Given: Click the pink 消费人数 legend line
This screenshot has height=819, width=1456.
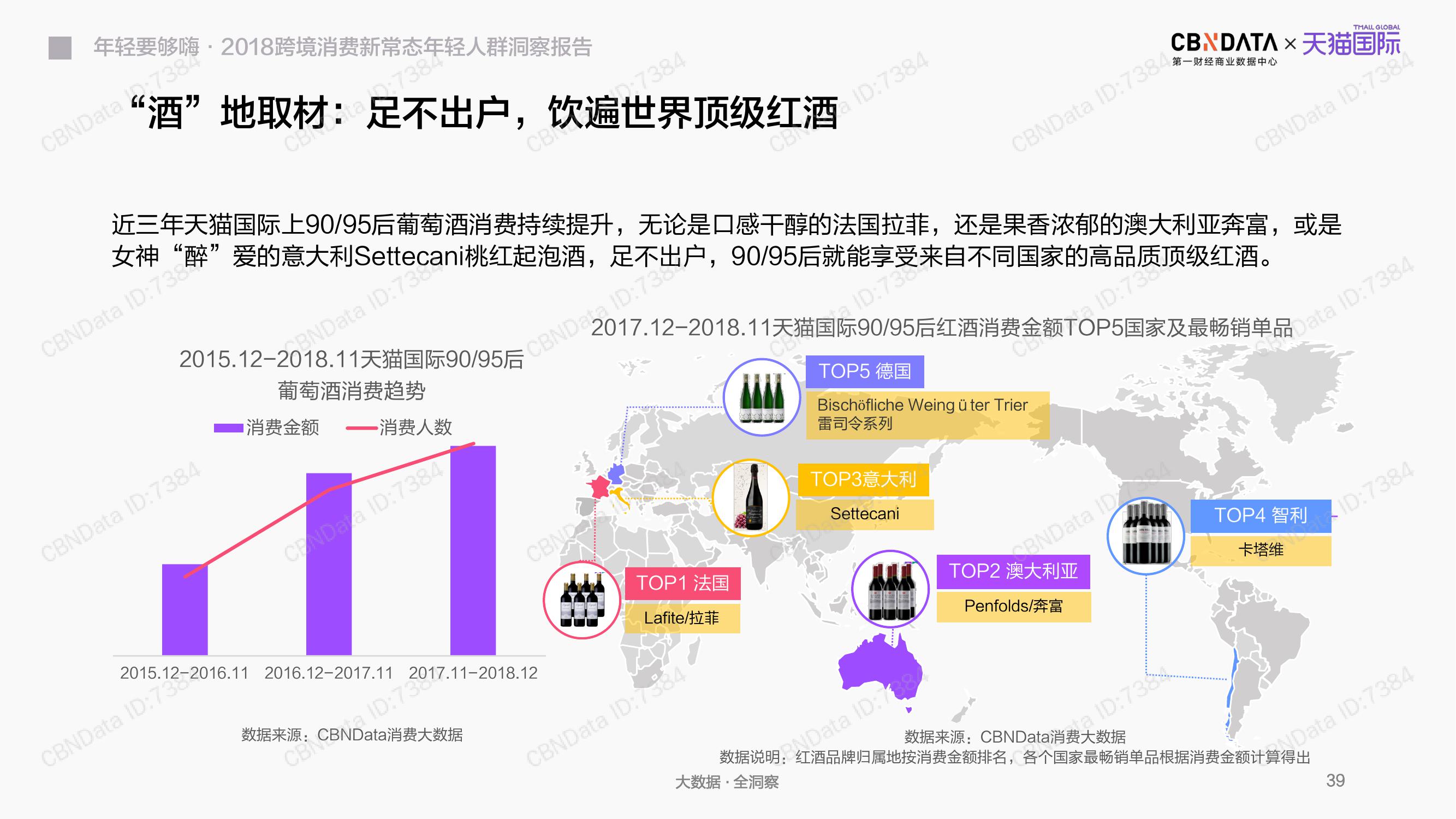Looking at the screenshot, I should pos(361,428).
